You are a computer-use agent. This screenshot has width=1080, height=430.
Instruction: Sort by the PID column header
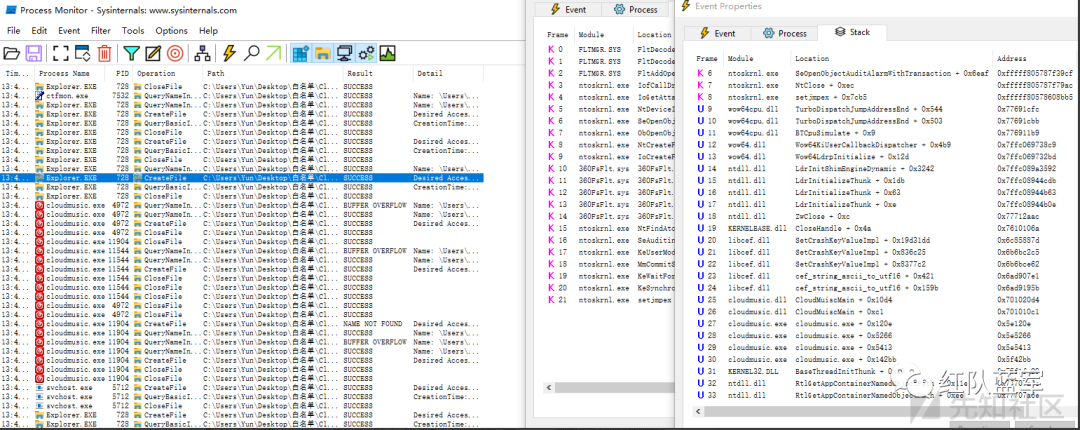pyautogui.click(x=119, y=73)
